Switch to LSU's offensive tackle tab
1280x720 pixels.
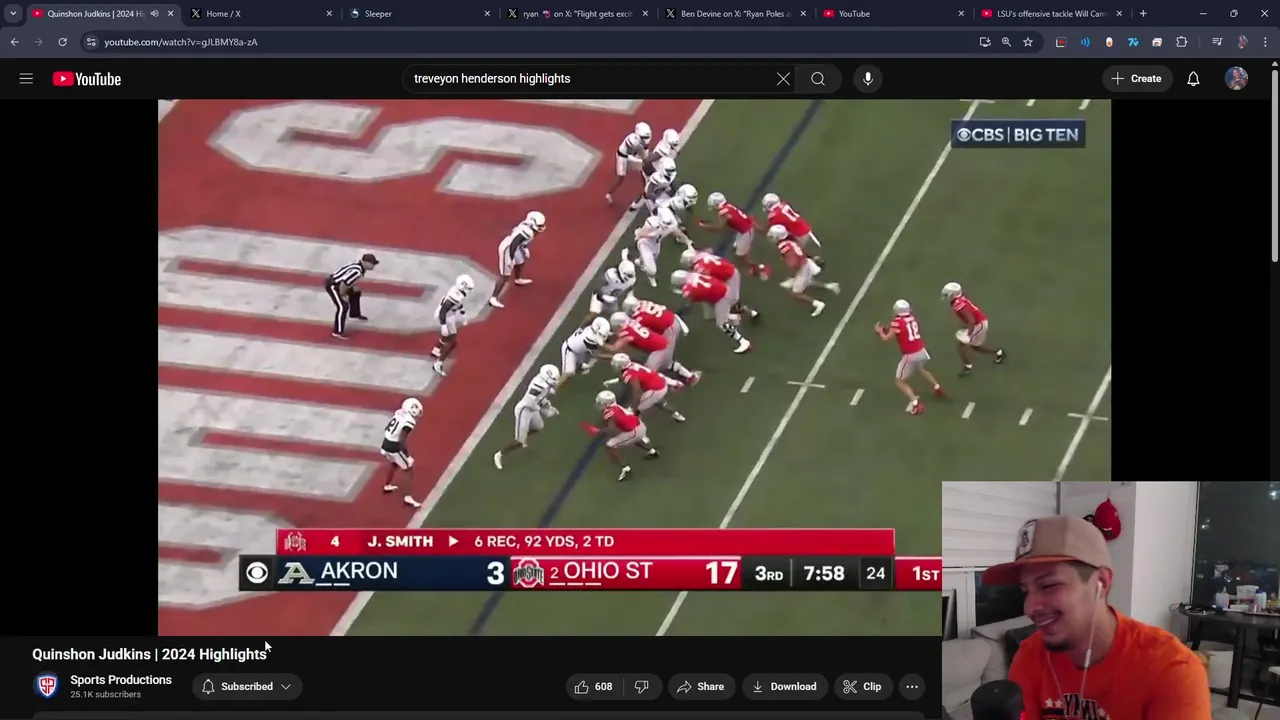click(x=1052, y=14)
